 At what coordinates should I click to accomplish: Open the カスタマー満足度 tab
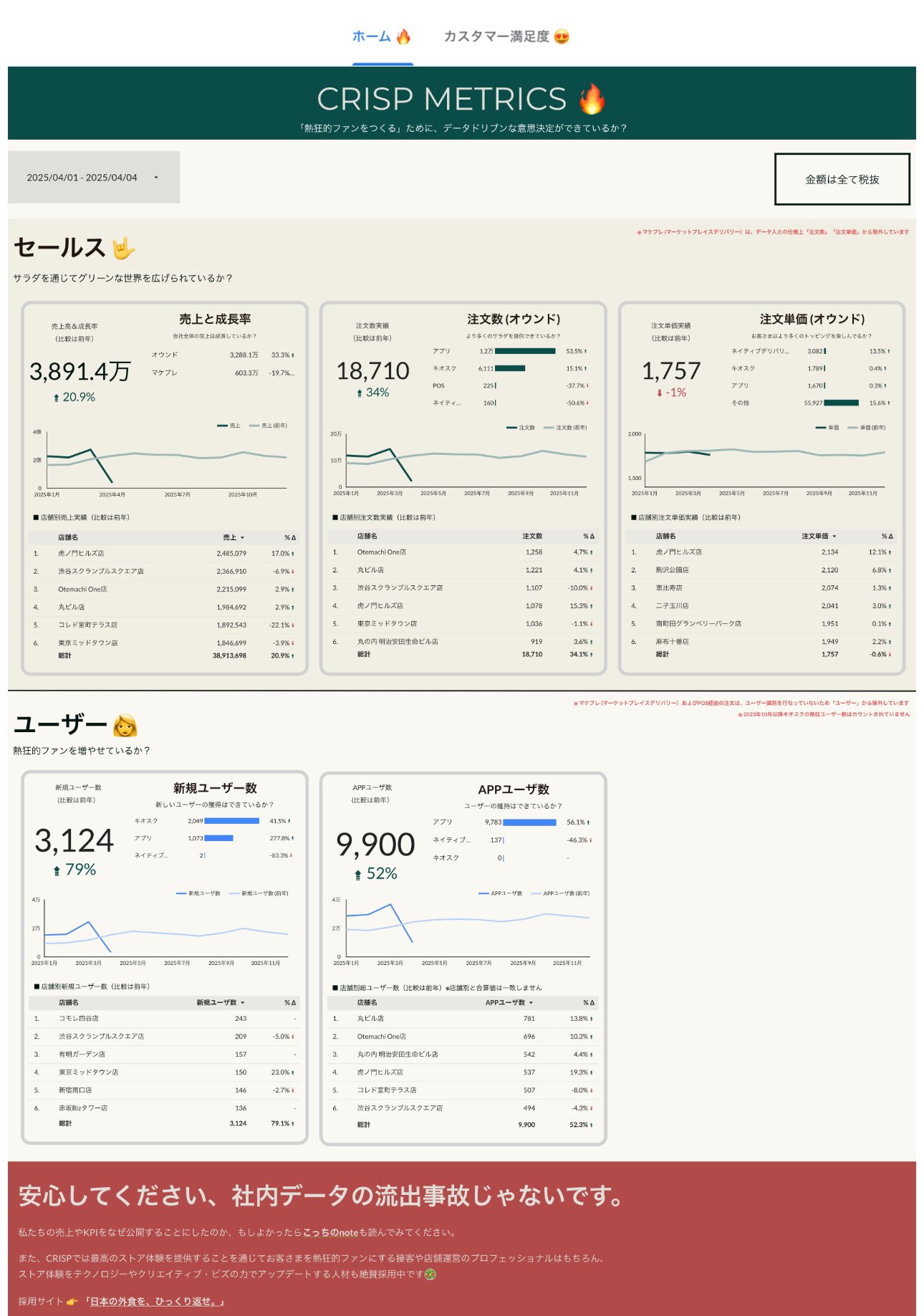[506, 37]
